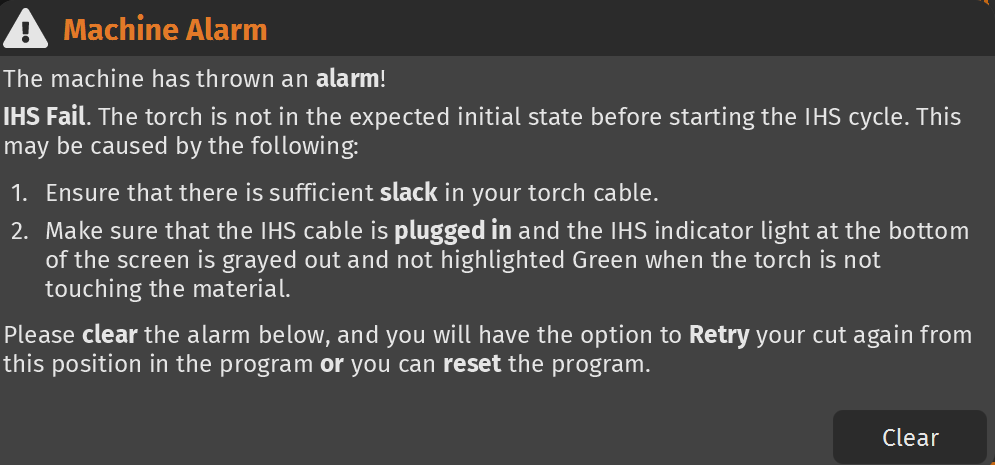Image resolution: width=995 pixels, height=465 pixels.
Task: Click the warning triangle alarm icon
Action: 26,28
